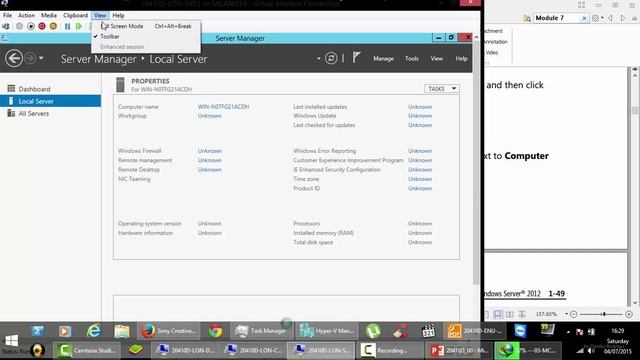Click the Ctrl+Alt+Delete icon in the VM toolbar
The width and height of the screenshot is (640, 360).
pos(6,27)
